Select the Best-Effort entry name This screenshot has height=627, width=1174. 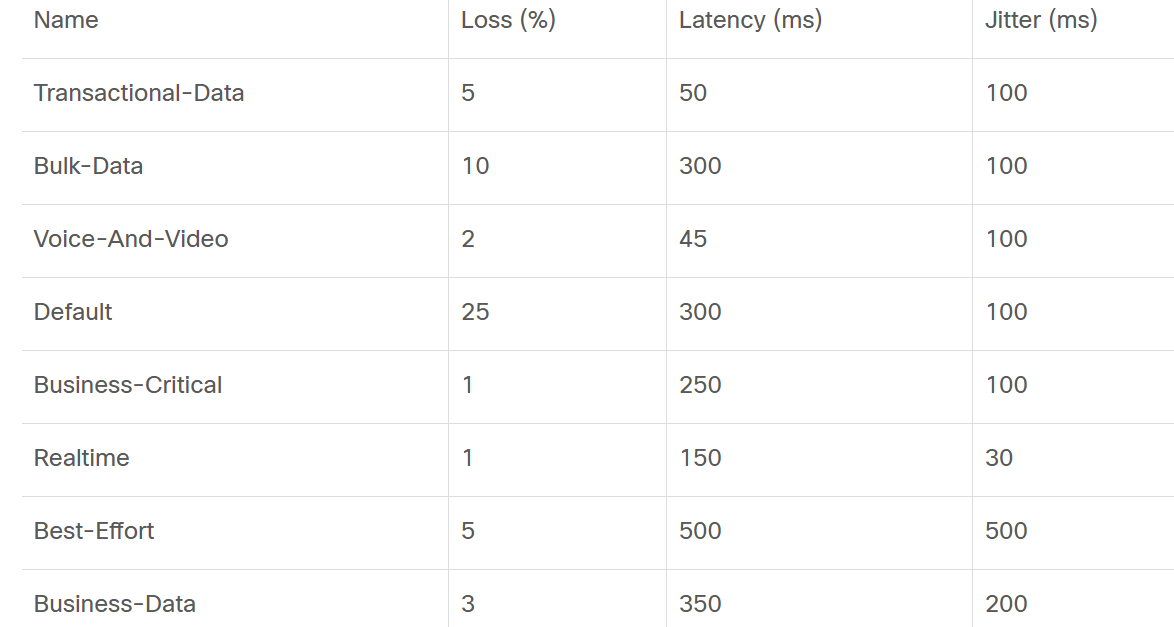coord(94,531)
